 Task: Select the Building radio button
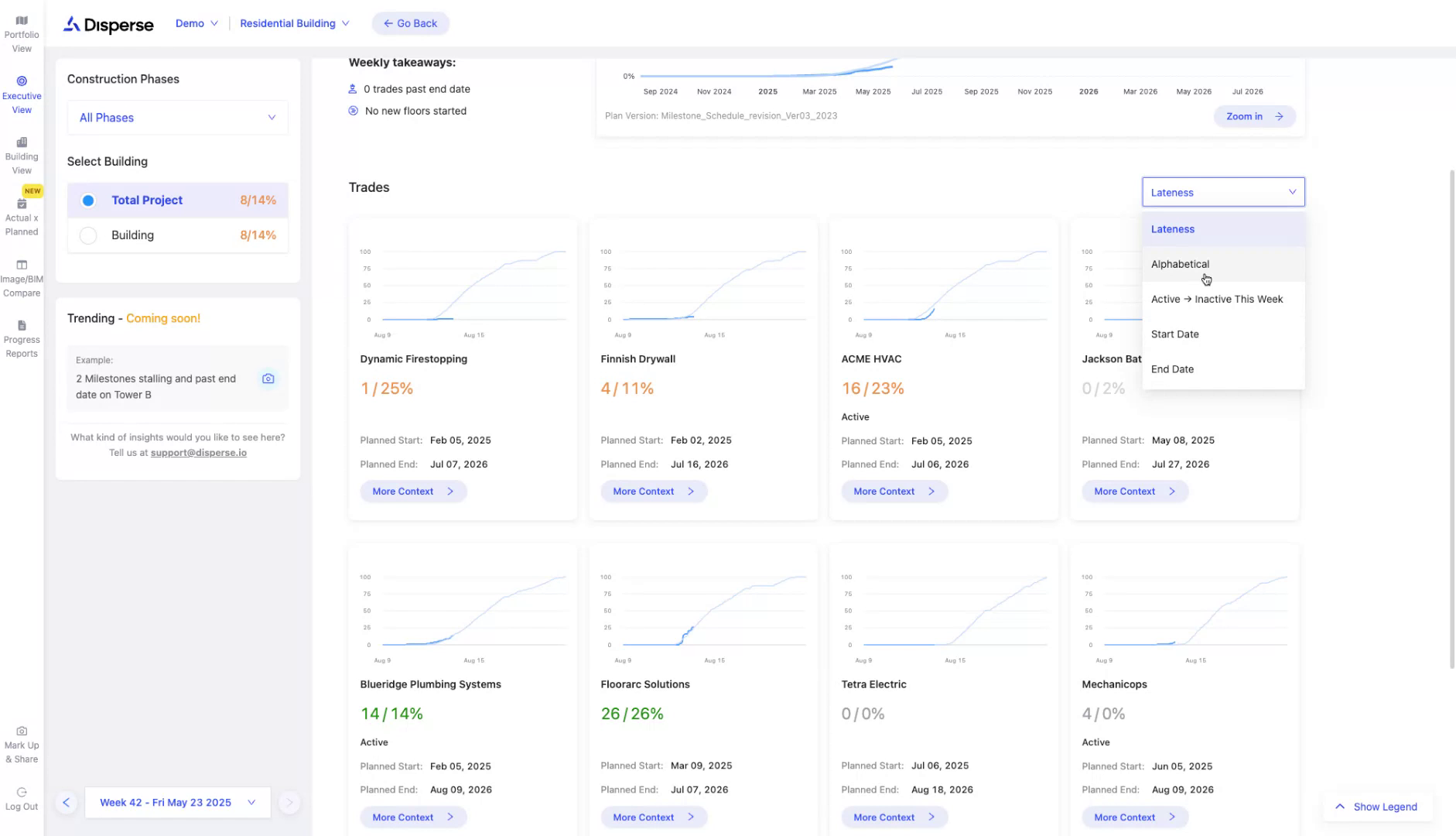pos(88,235)
